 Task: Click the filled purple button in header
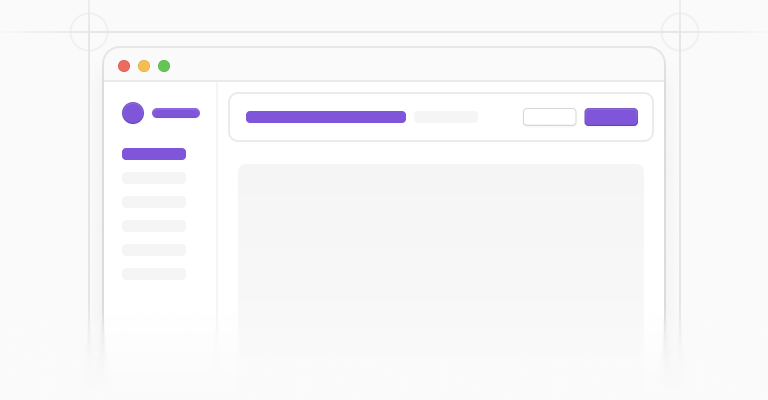(x=611, y=117)
